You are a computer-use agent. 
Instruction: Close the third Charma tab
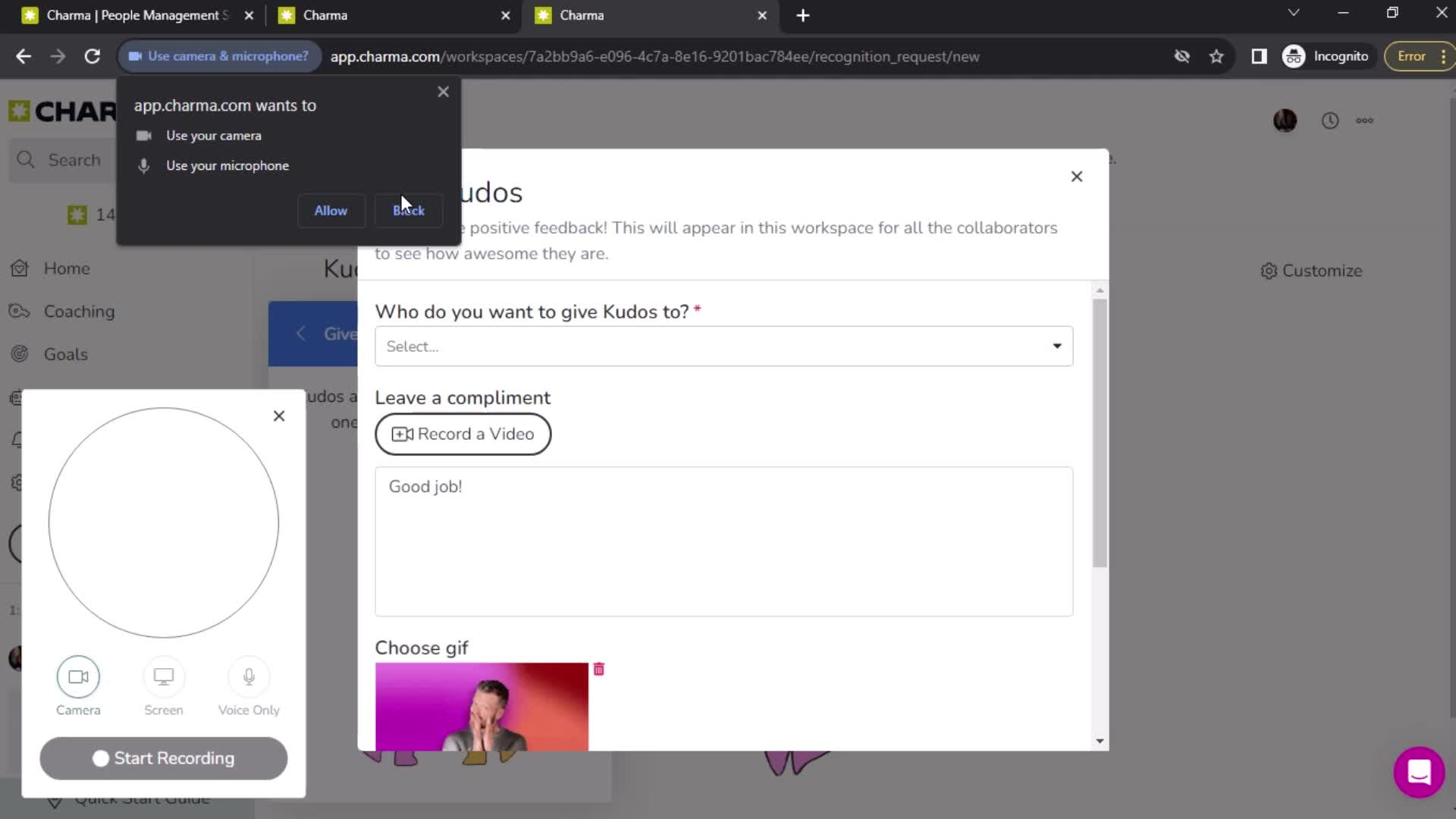click(762, 15)
